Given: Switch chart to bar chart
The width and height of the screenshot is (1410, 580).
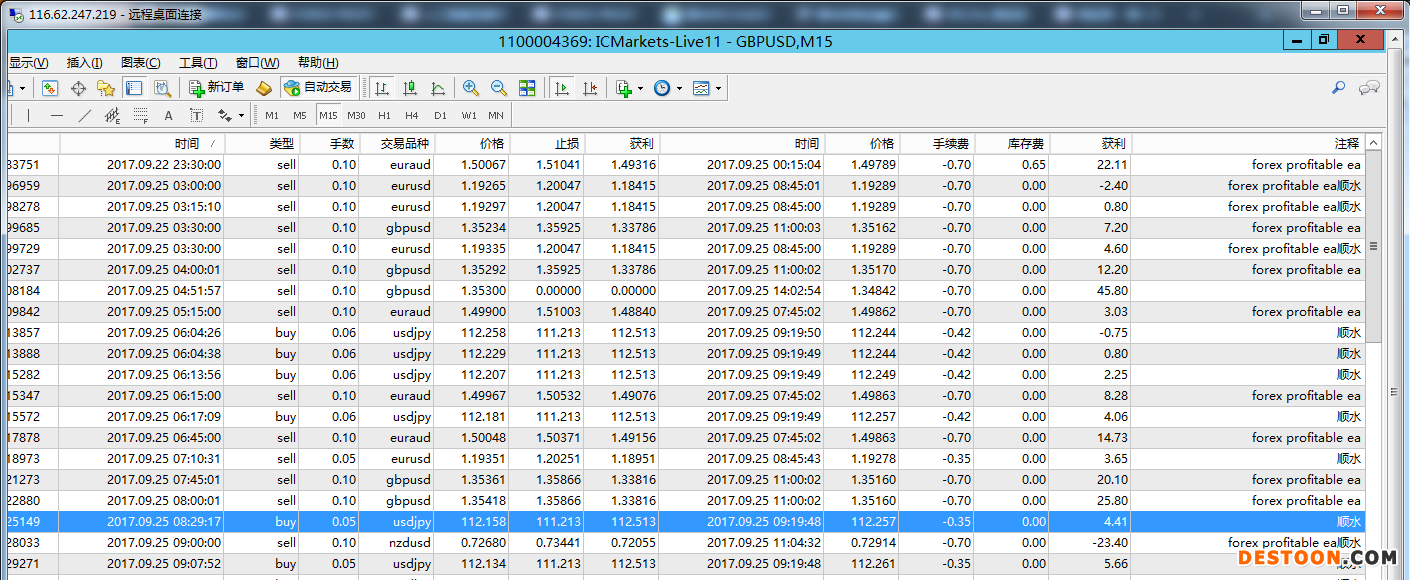Looking at the screenshot, I should click(x=382, y=88).
